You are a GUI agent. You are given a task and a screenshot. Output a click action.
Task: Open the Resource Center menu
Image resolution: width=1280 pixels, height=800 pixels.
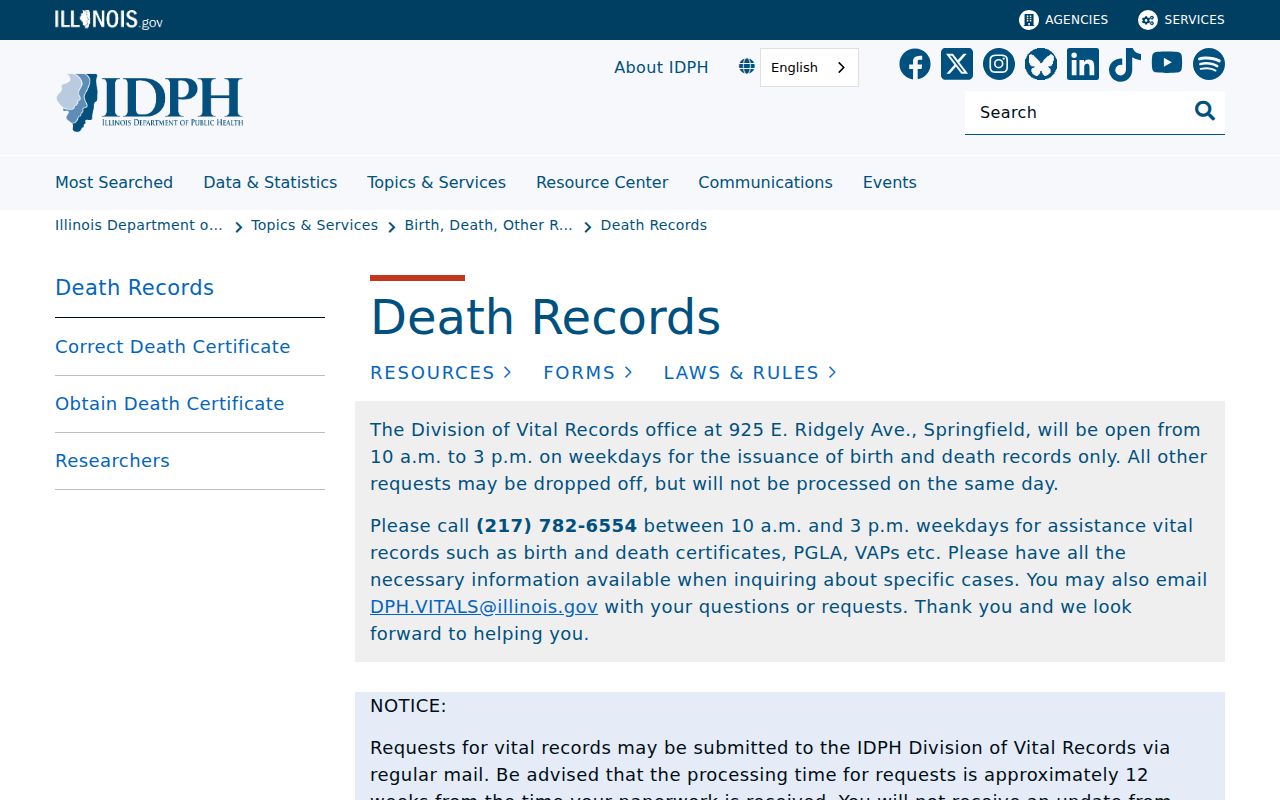[x=602, y=182]
